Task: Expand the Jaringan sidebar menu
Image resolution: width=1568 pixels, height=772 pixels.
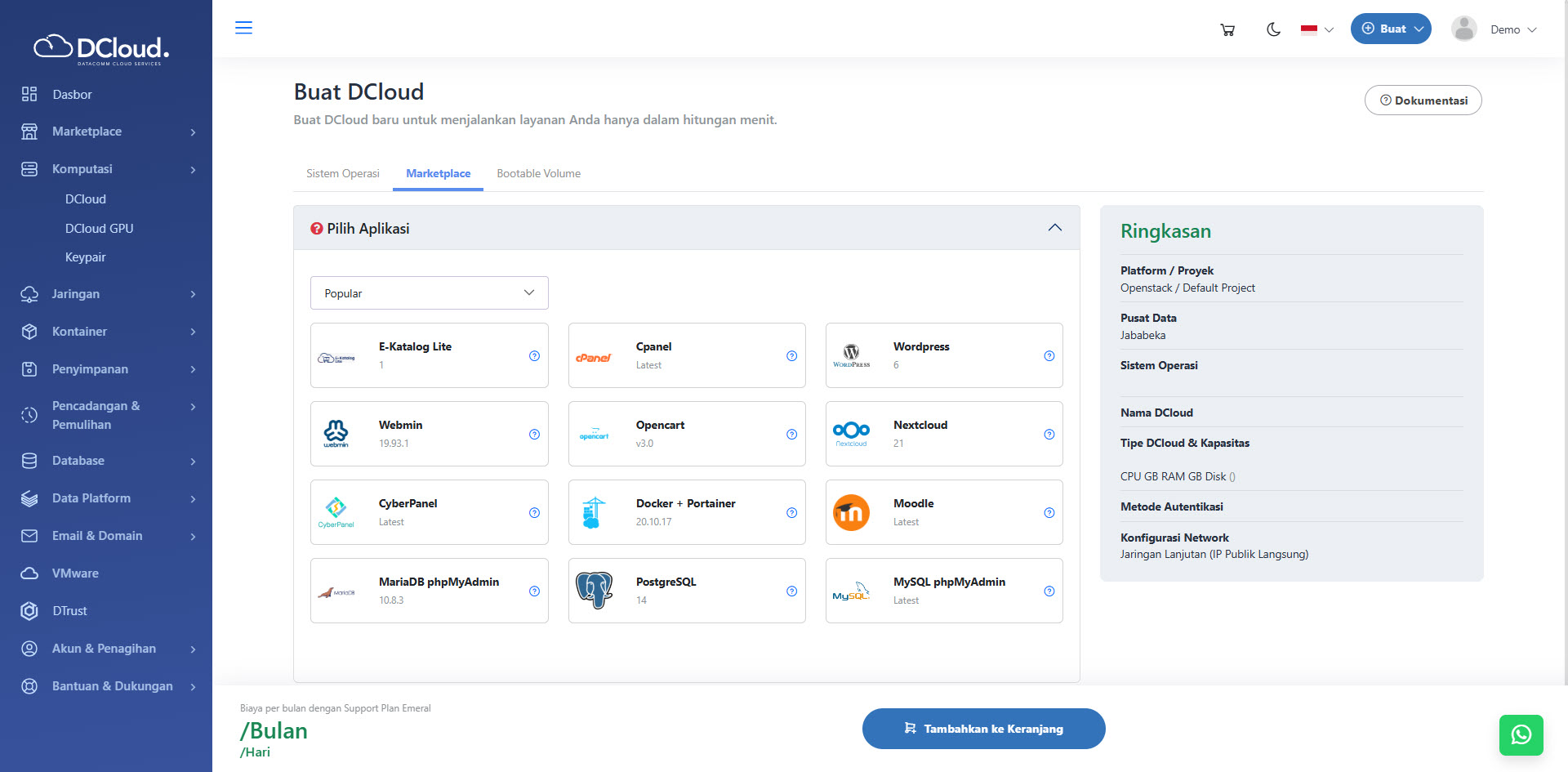Action: click(x=108, y=294)
